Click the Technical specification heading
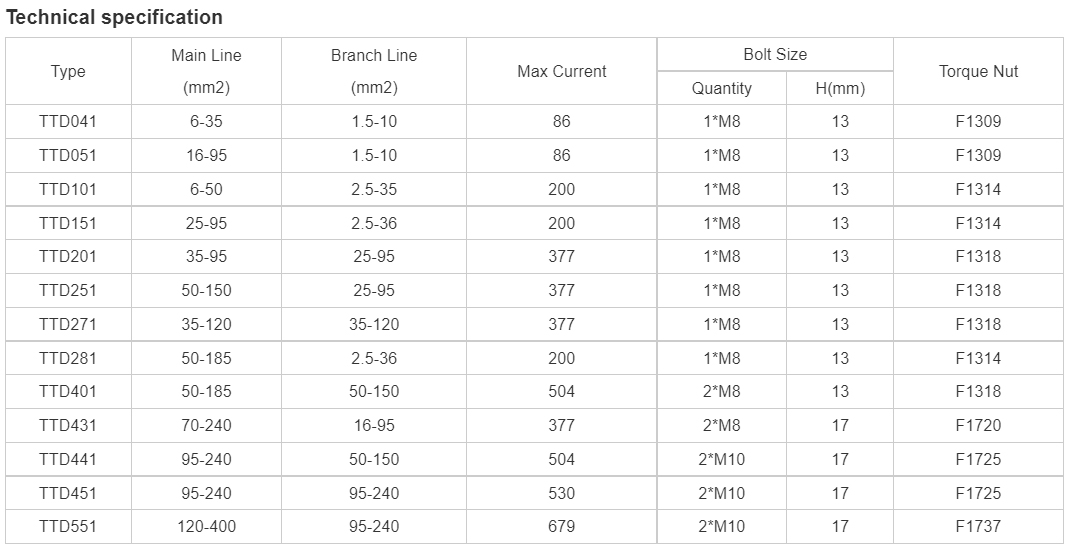The image size is (1073, 551). click(114, 17)
